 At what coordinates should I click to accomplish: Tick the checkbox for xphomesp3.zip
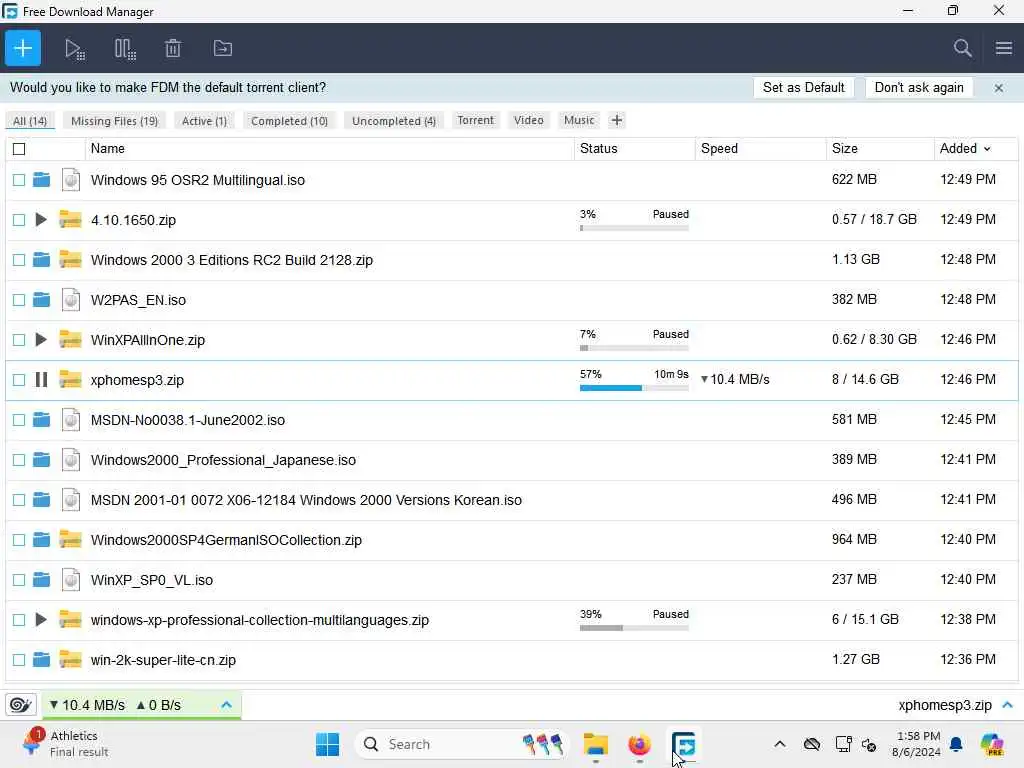(19, 380)
